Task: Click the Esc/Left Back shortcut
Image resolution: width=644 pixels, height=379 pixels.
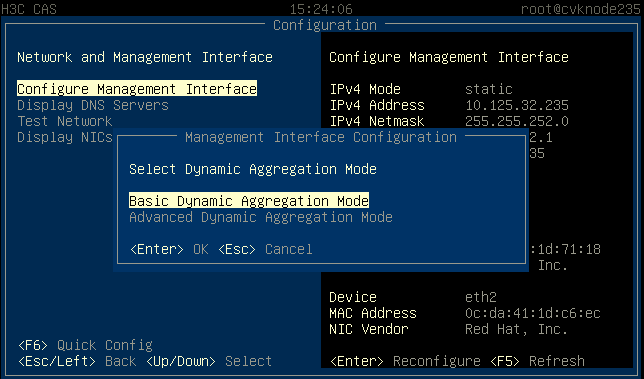Action: pyautogui.click(x=77, y=361)
